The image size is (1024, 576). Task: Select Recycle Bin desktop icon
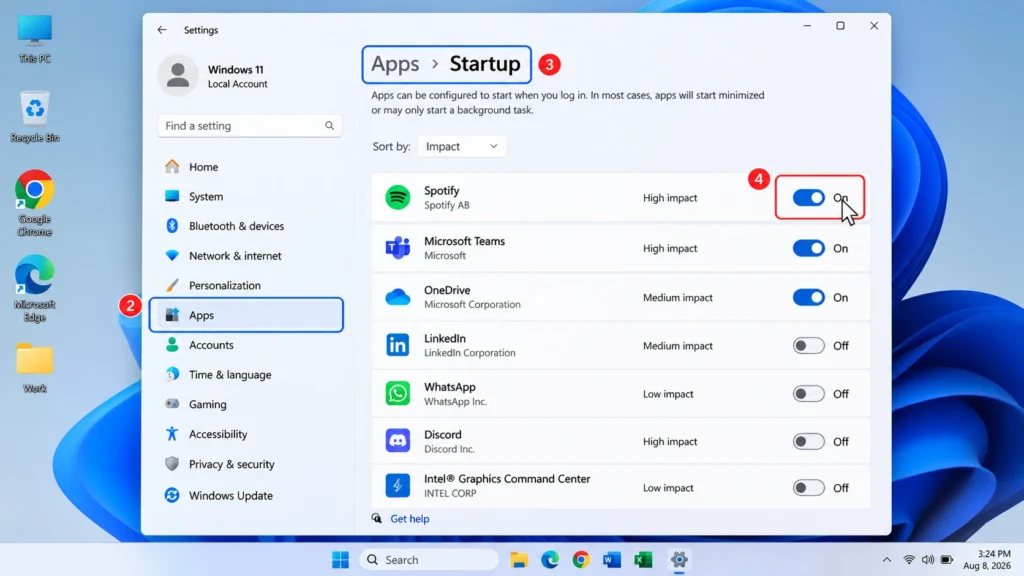pyautogui.click(x=35, y=117)
